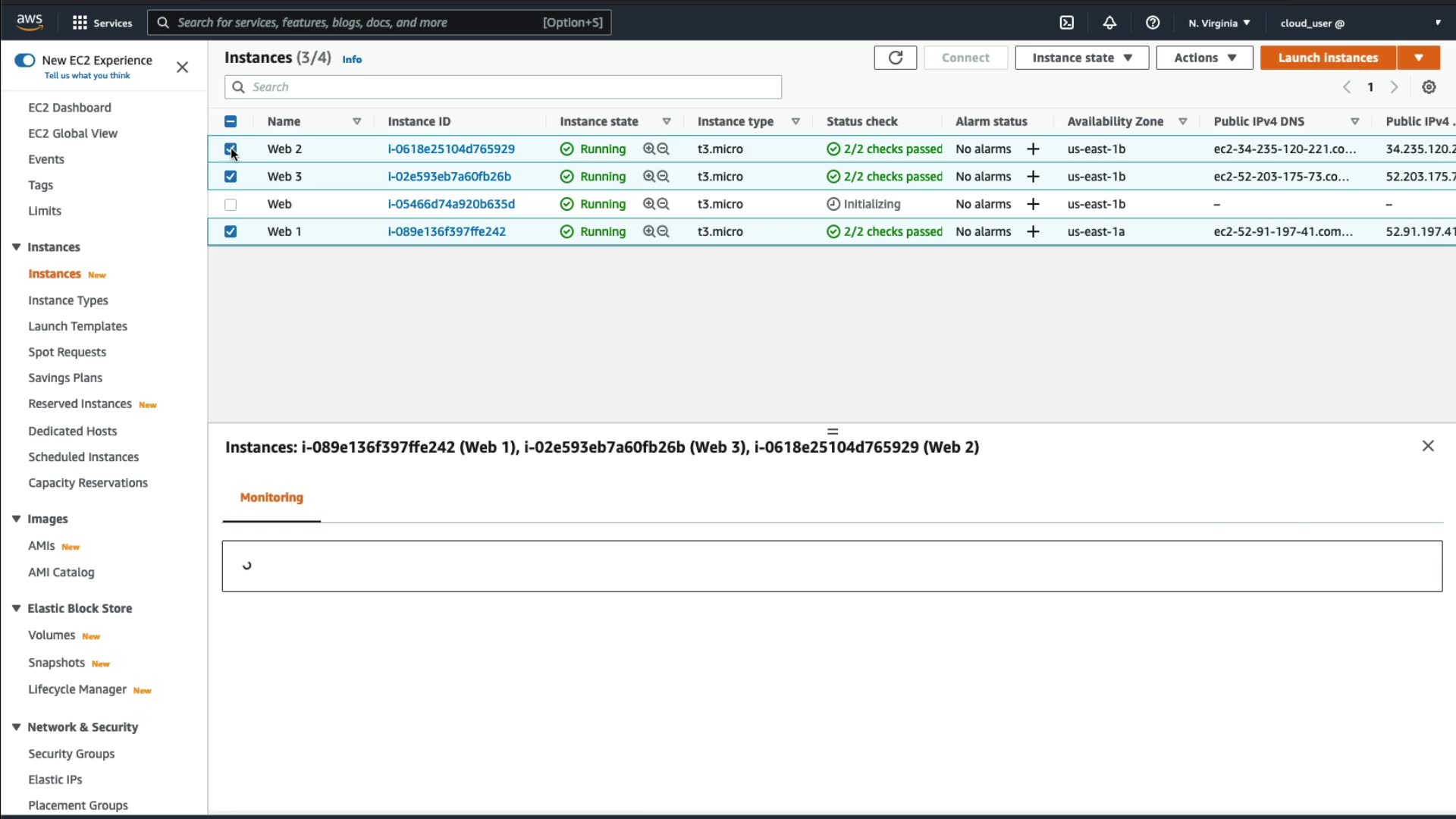Click the notifications bell icon

click(x=1109, y=23)
